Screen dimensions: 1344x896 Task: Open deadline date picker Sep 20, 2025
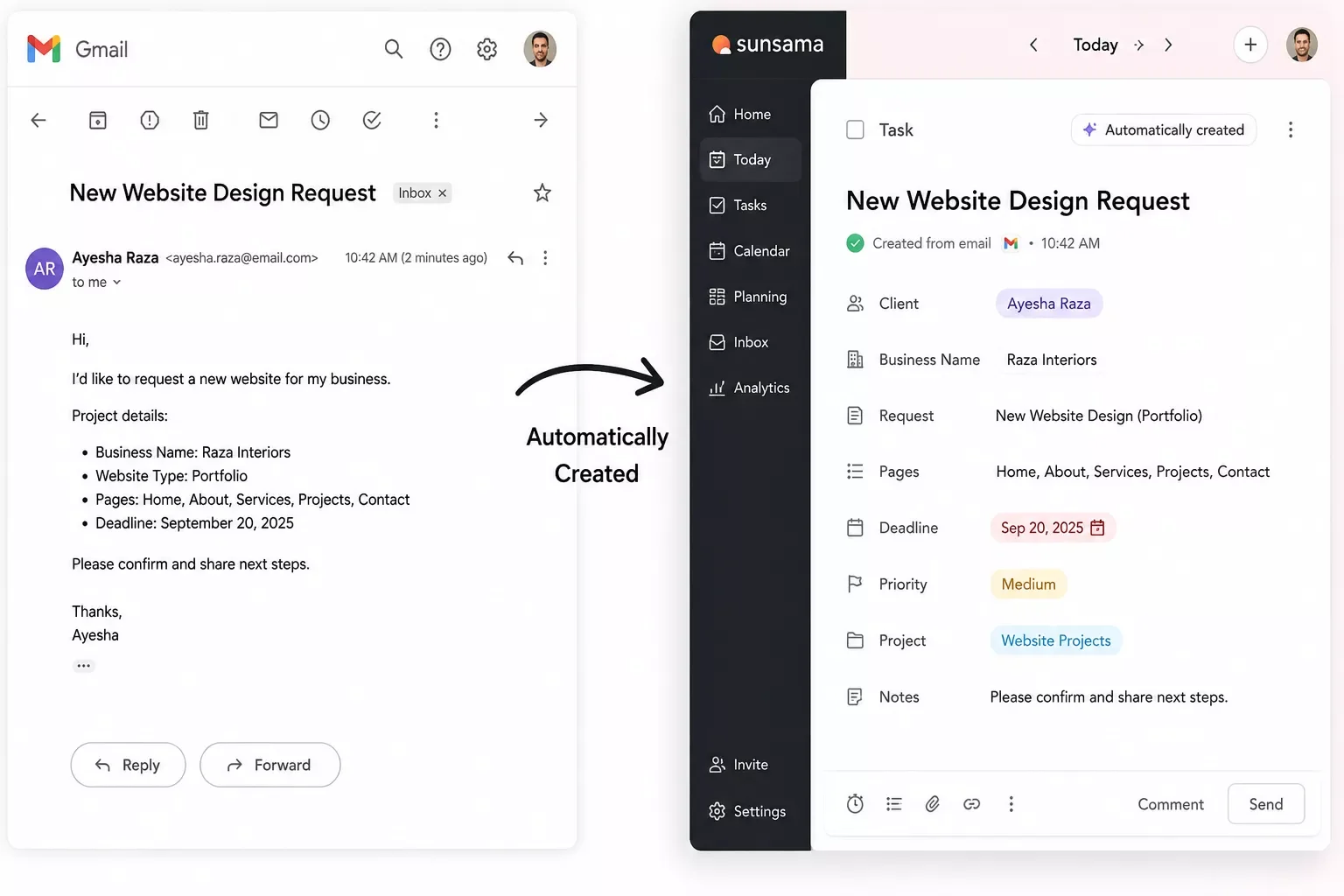tap(1053, 528)
